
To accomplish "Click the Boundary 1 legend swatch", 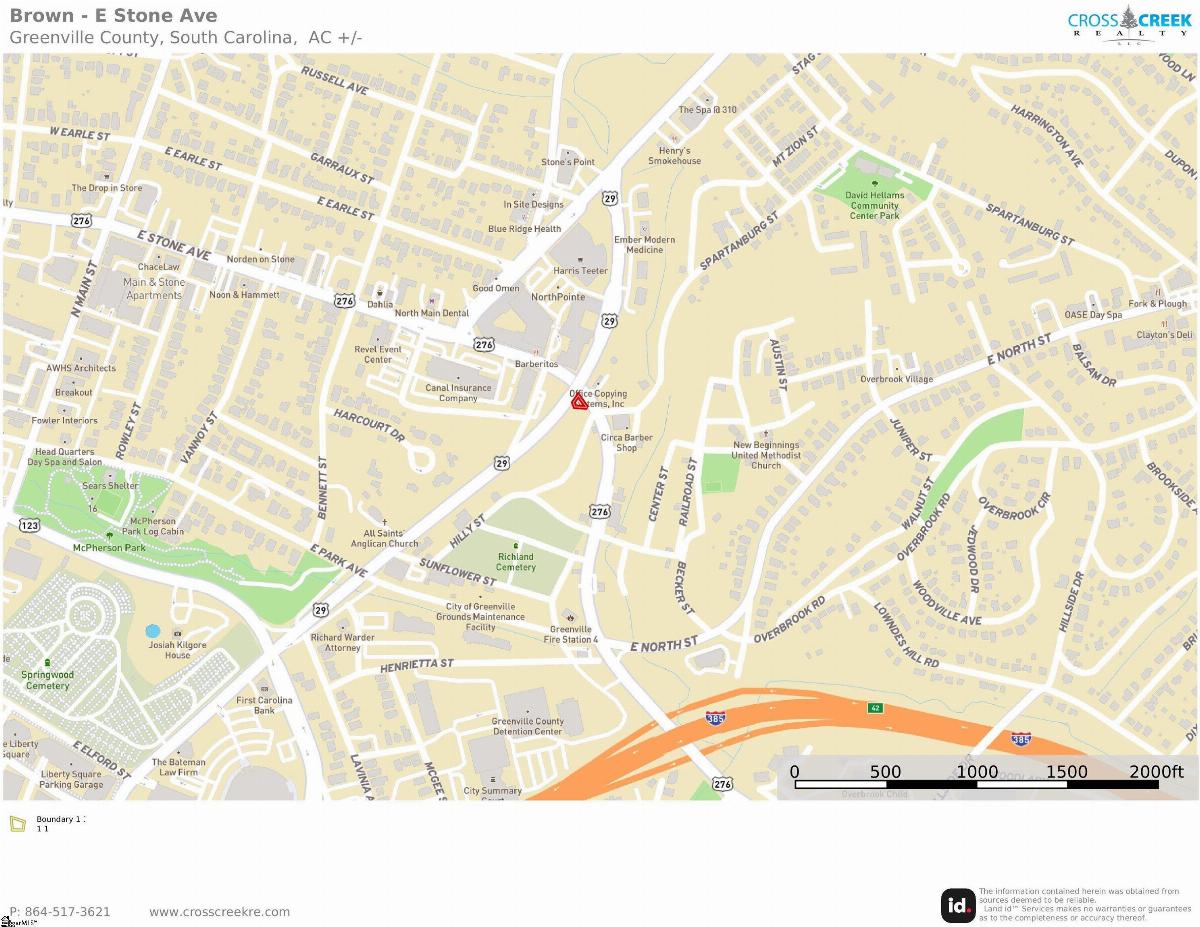I will [18, 824].
